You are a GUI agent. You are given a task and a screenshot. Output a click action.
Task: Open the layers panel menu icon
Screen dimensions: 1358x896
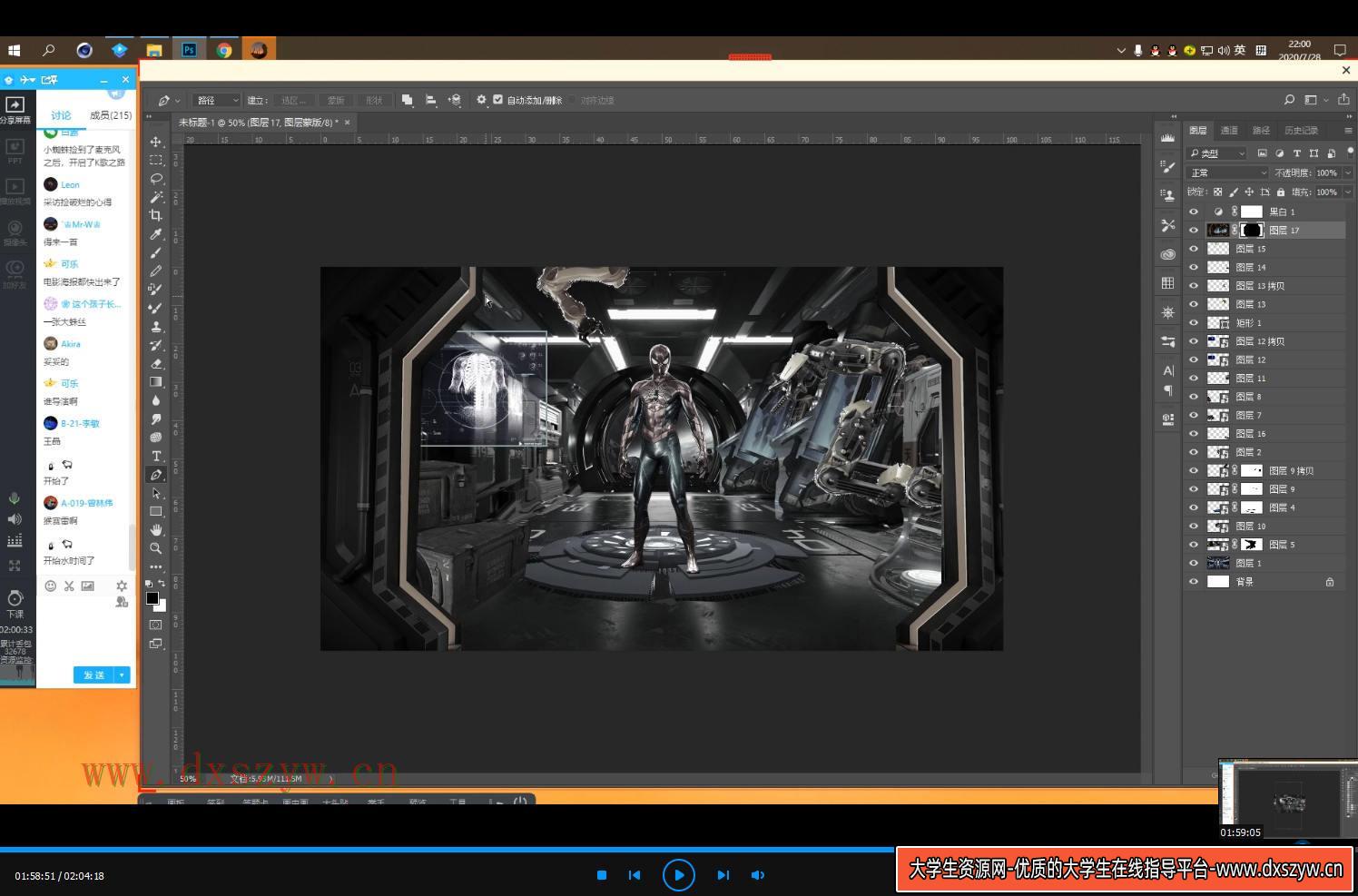(1348, 131)
